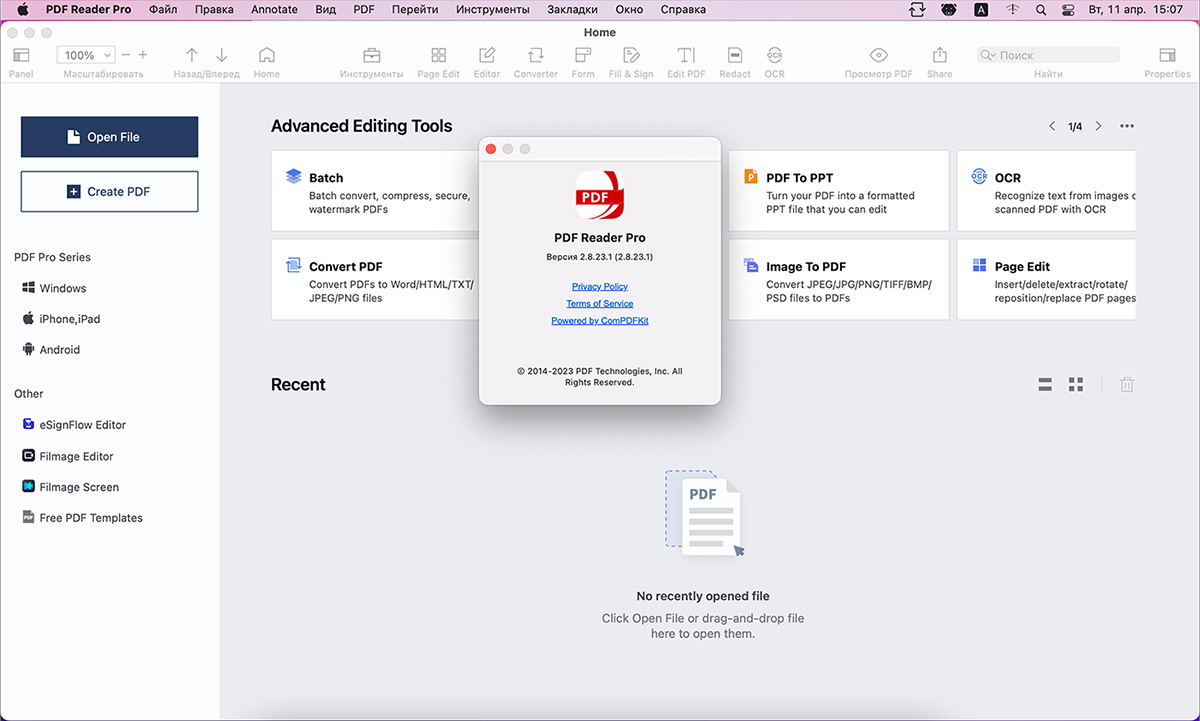
Task: Open the Properties panel icon
Action: (1167, 55)
